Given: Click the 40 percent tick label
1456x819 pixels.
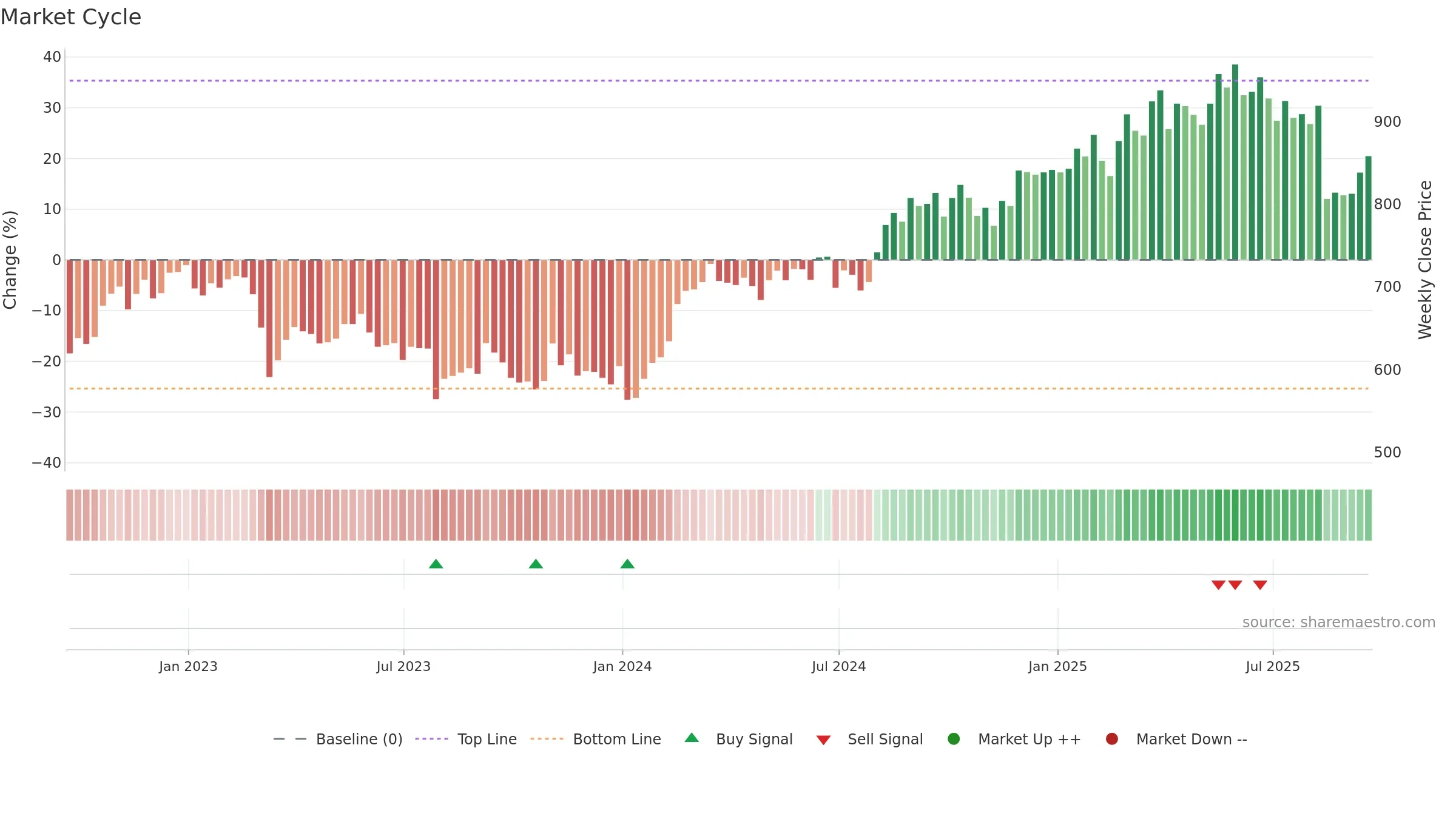Looking at the screenshot, I should pyautogui.click(x=52, y=57).
